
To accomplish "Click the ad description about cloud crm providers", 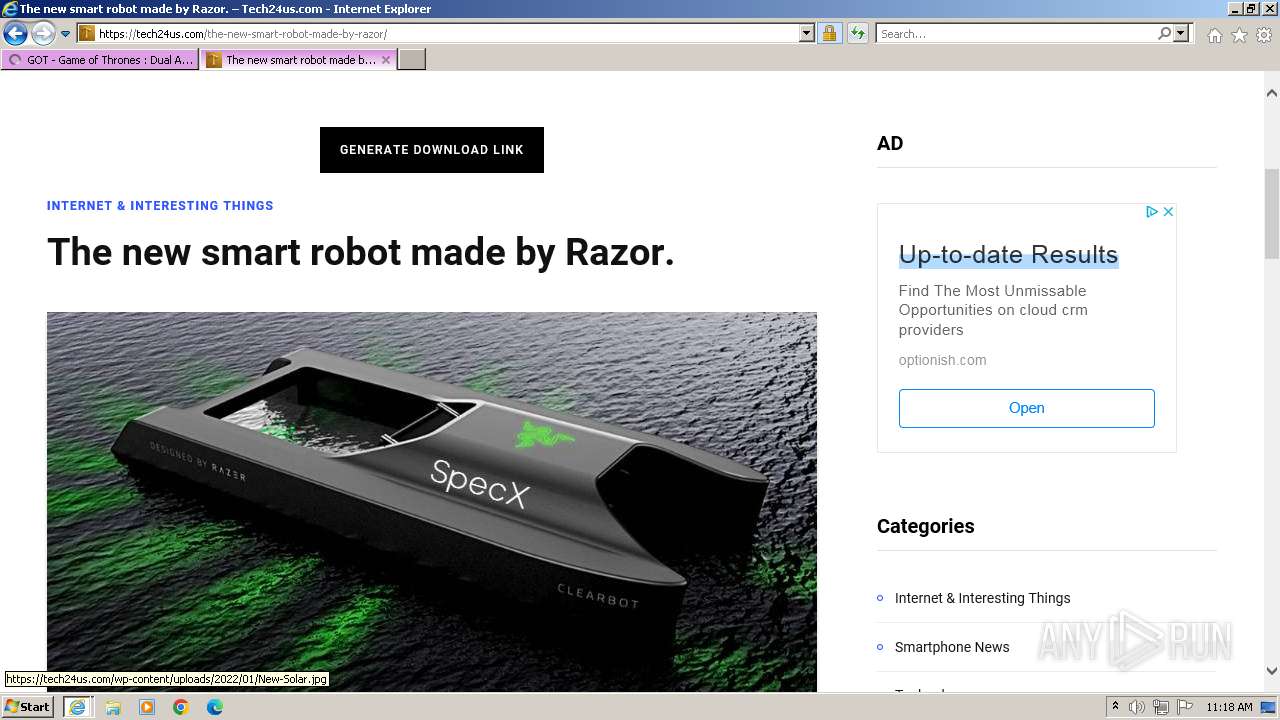I will (x=994, y=310).
